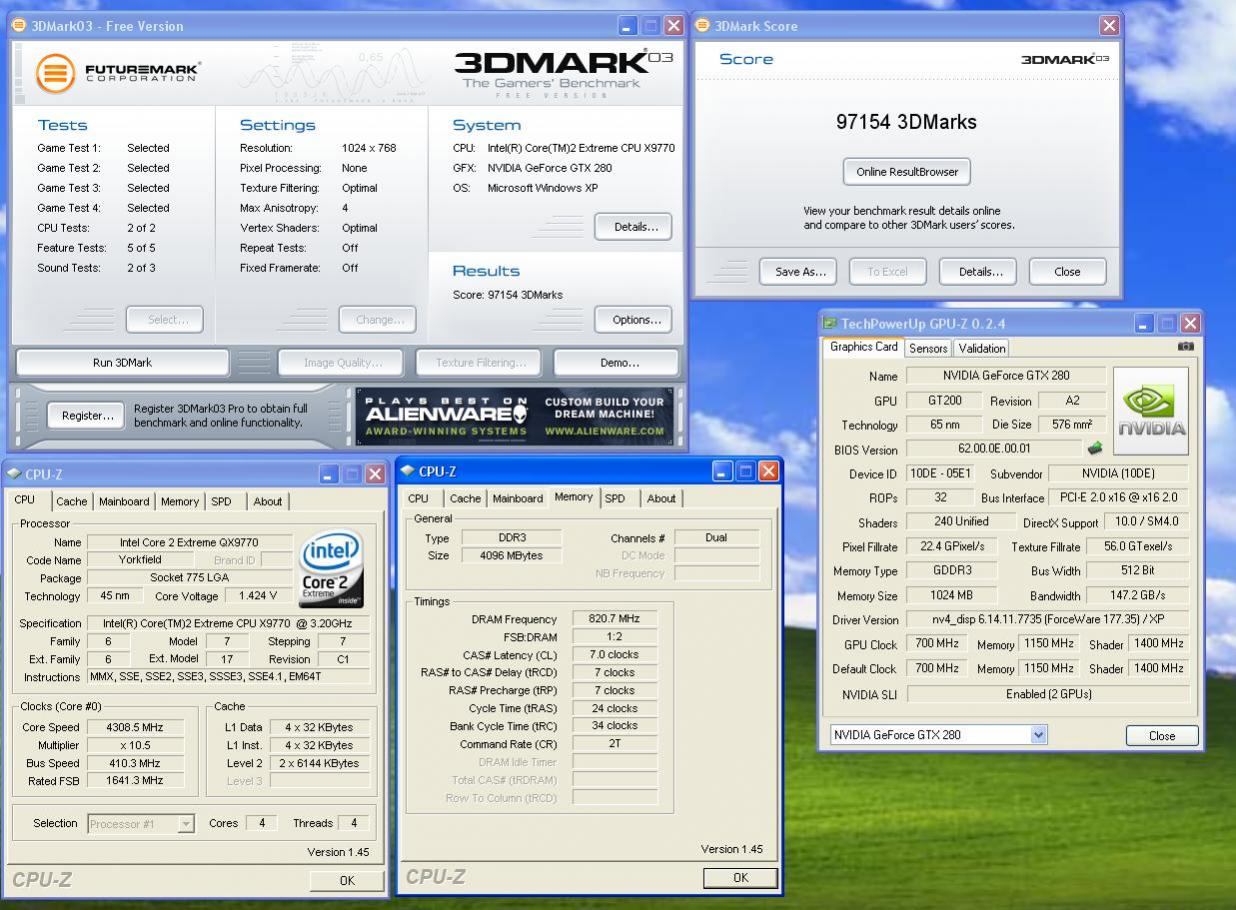Click the left CPU-Z window title icon
1236x910 pixels.
(x=14, y=474)
